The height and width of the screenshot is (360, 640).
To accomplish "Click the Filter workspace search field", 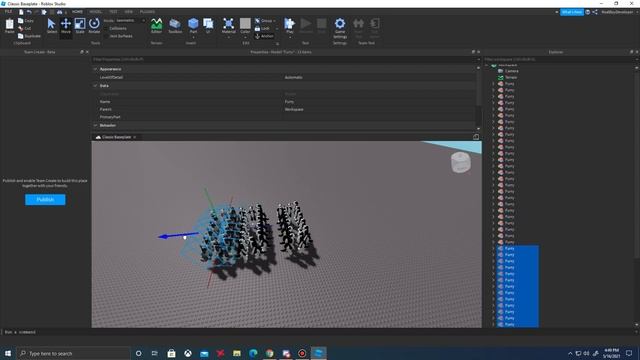I will (x=559, y=59).
